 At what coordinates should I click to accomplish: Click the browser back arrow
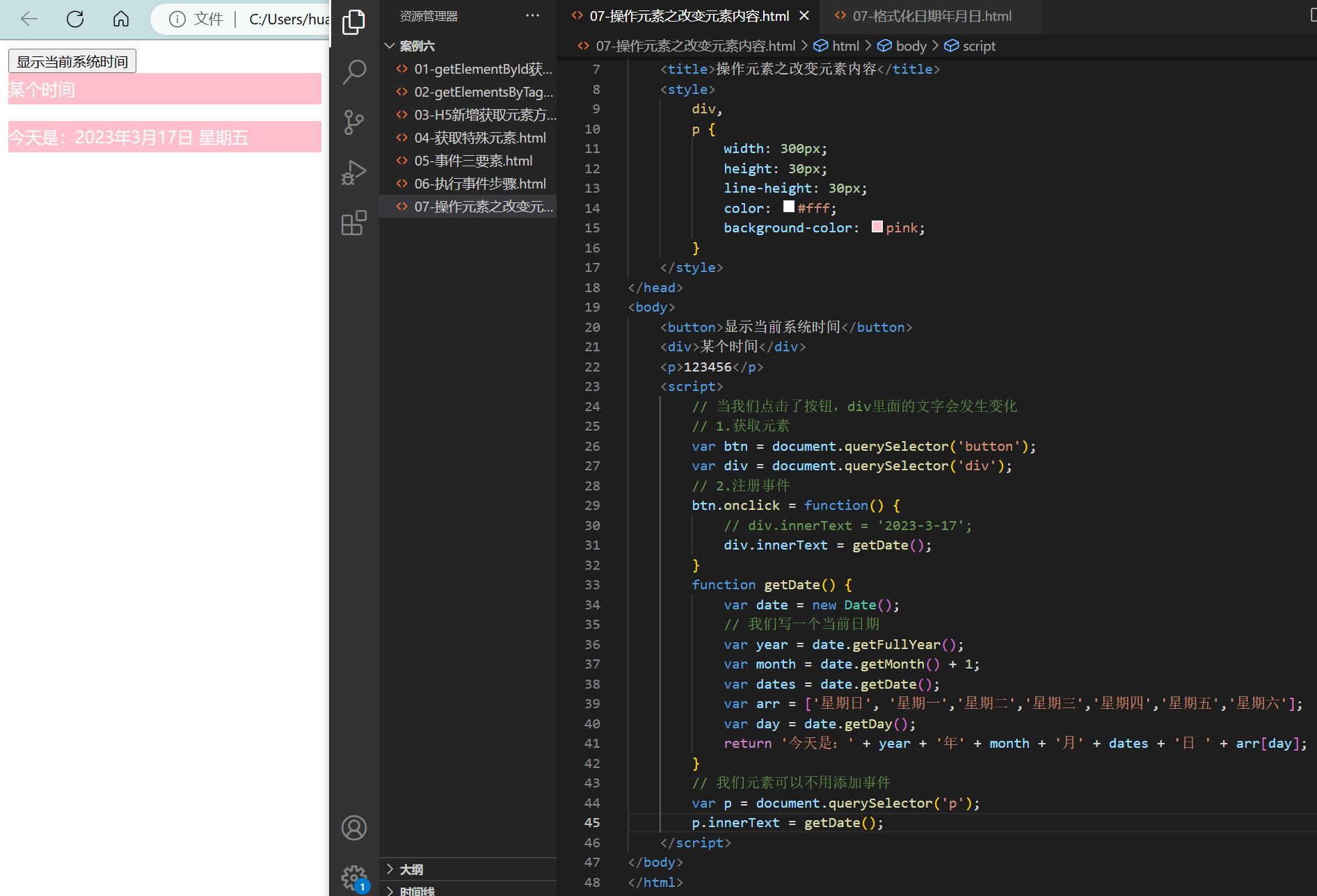29,19
